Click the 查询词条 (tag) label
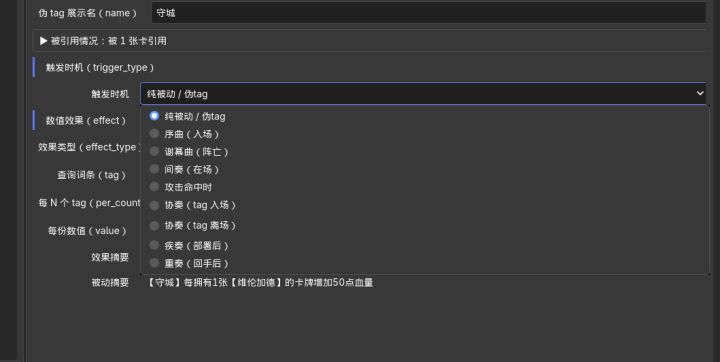The image size is (720, 362). tap(91, 175)
